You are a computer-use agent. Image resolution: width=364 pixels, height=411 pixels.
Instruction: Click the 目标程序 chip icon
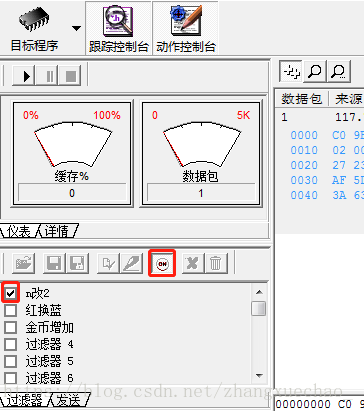[34, 20]
